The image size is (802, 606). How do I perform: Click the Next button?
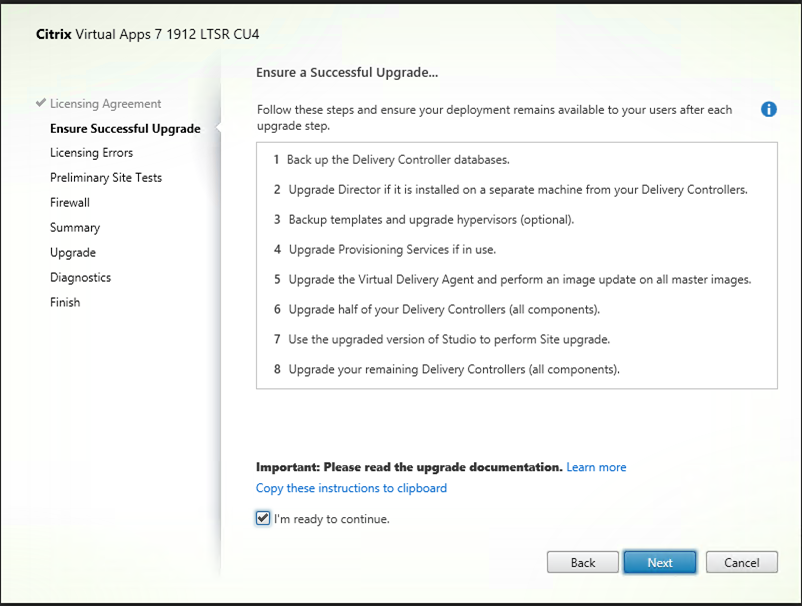coord(659,562)
